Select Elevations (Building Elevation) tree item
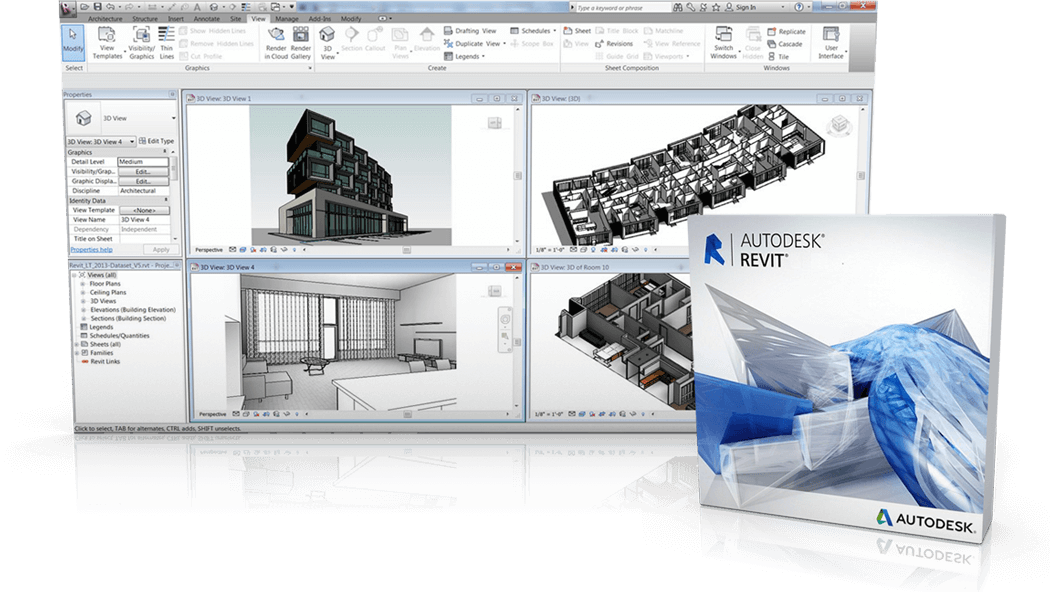Viewport: 1050px width, 592px height. [x=133, y=310]
